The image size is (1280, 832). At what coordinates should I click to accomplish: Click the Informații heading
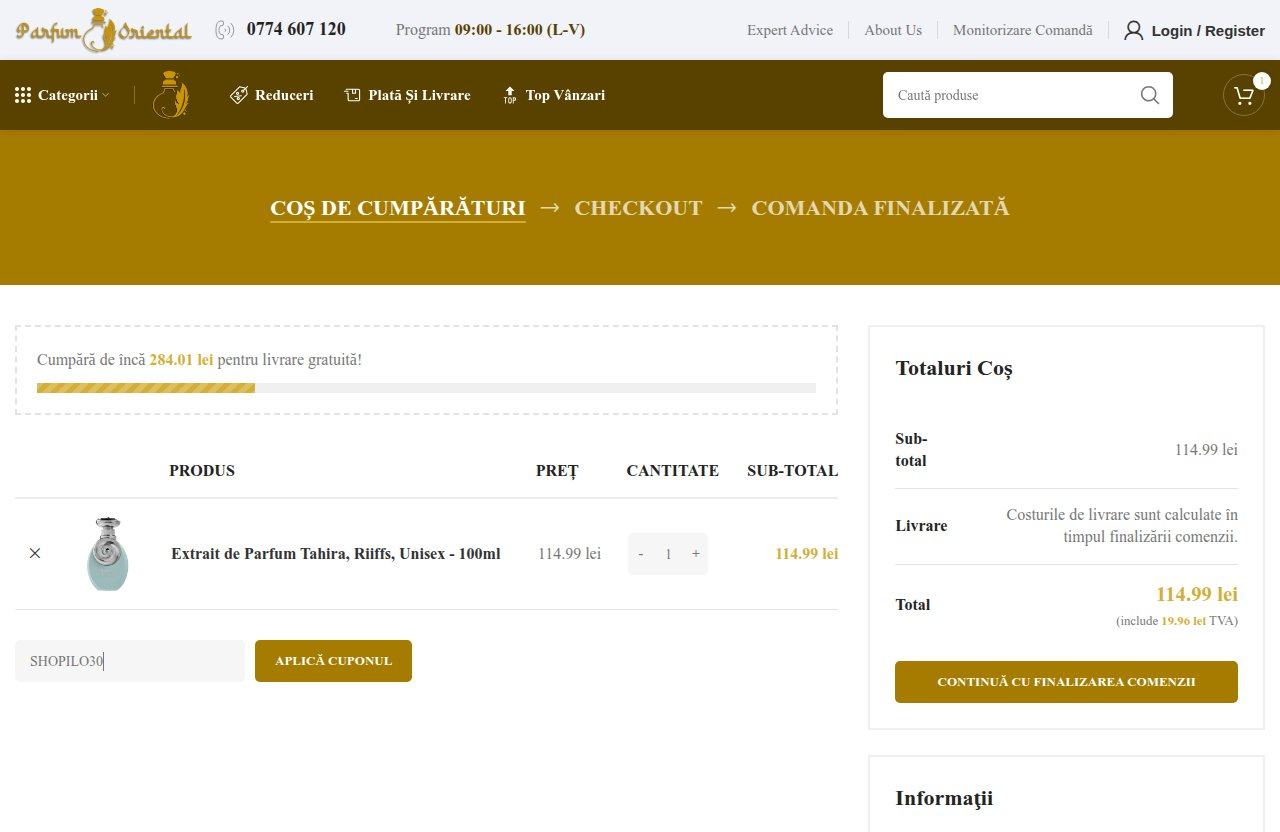pyautogui.click(x=944, y=798)
